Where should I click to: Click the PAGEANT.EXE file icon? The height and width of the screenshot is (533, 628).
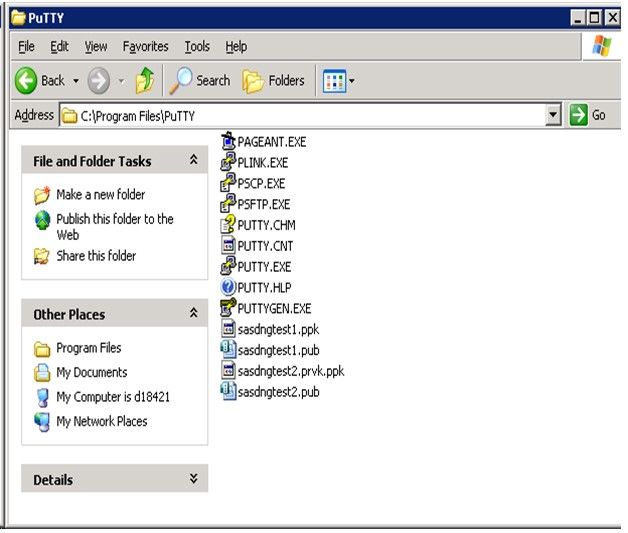click(x=228, y=141)
